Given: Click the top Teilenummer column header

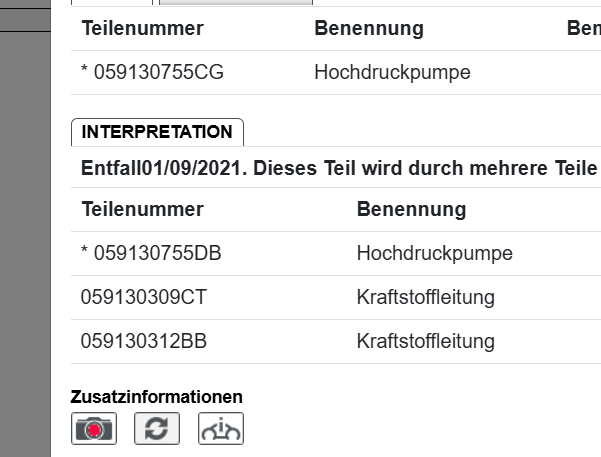Looking at the screenshot, I should click(142, 29).
